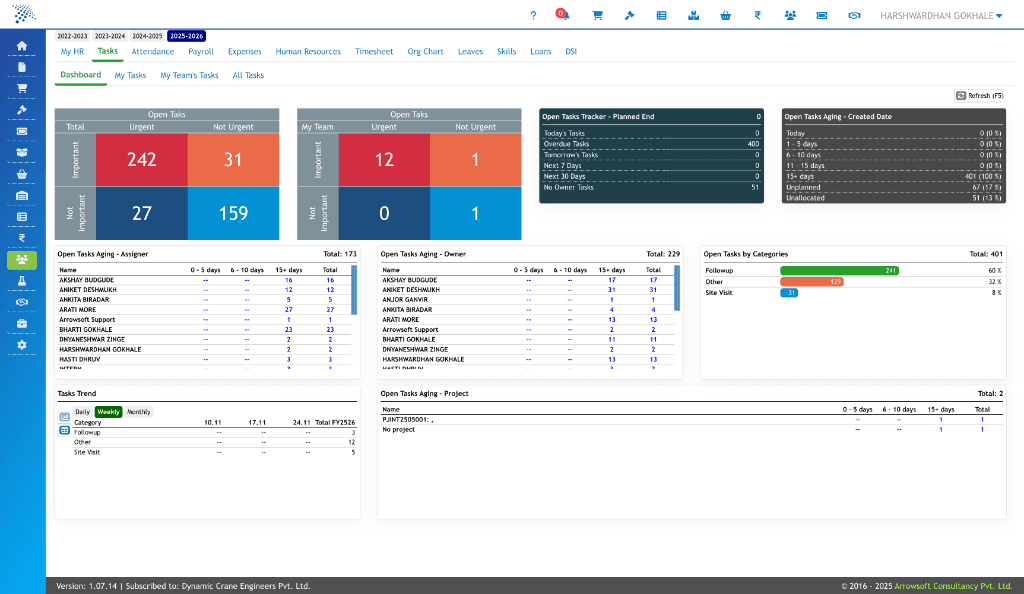Select the highlighted green team icon in sidebar
Image resolution: width=1024 pixels, height=594 pixels.
pyautogui.click(x=20, y=260)
